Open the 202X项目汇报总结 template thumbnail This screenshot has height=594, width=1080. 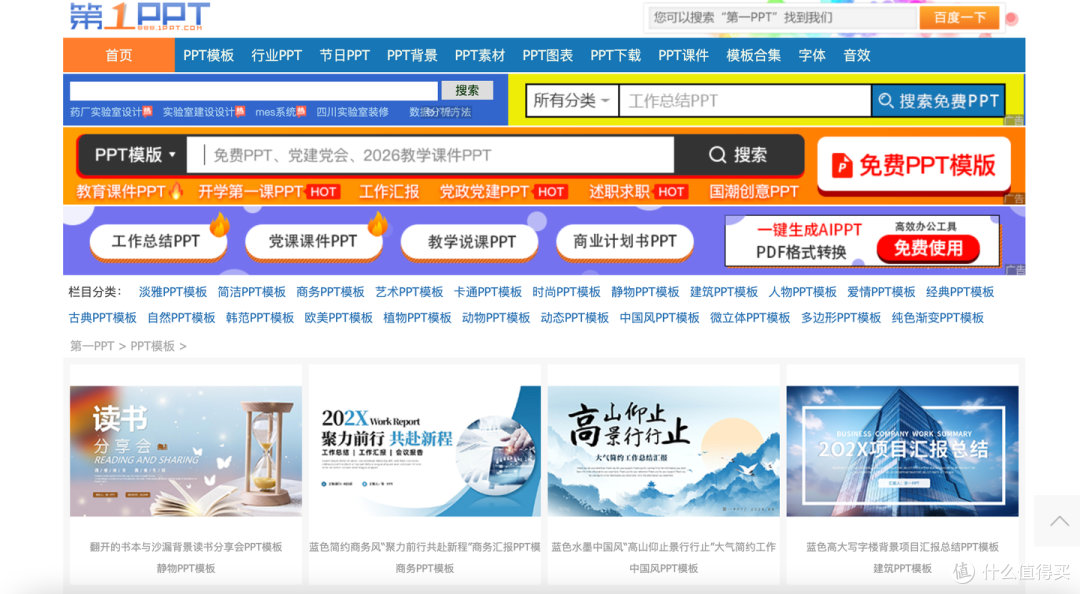tap(902, 451)
